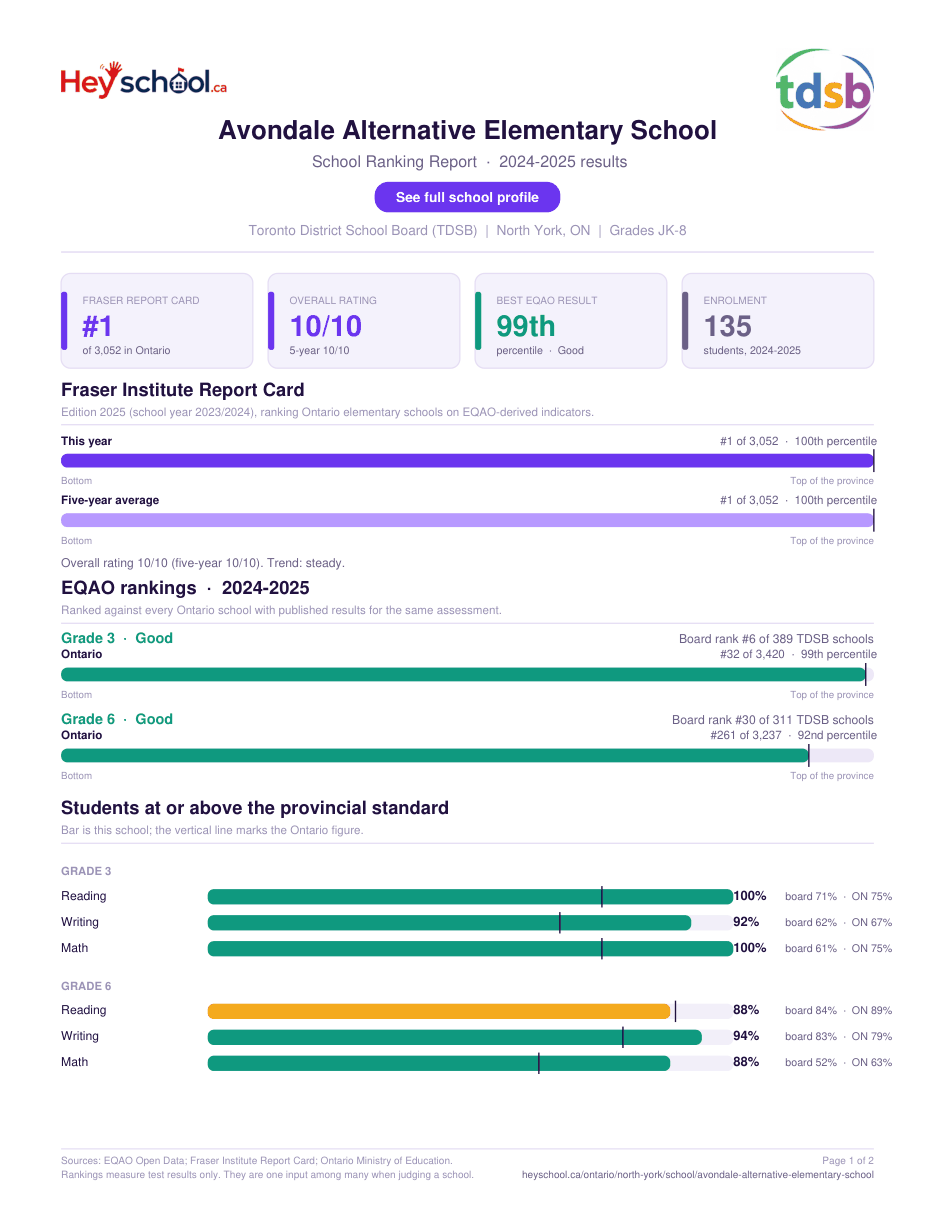Click the Overall rating trend steady sentence
Viewport: 935px width, 1210px height.
pos(203,563)
